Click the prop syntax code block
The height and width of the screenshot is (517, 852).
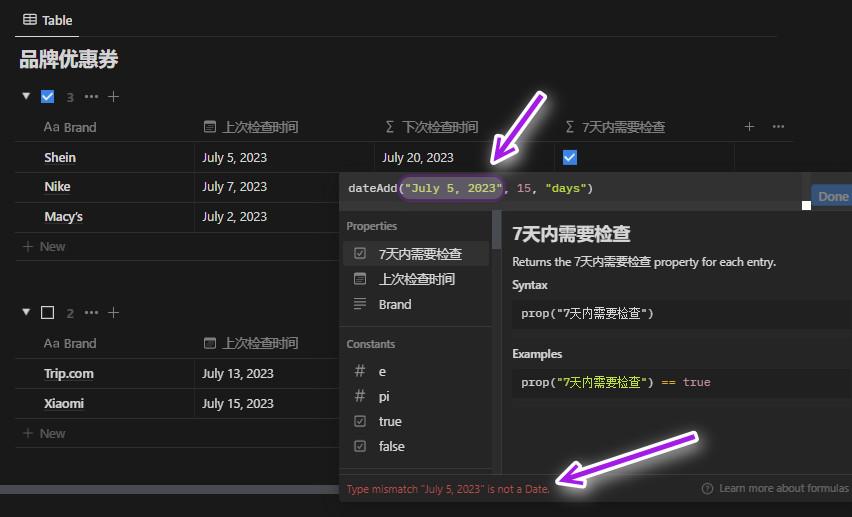coord(681,314)
